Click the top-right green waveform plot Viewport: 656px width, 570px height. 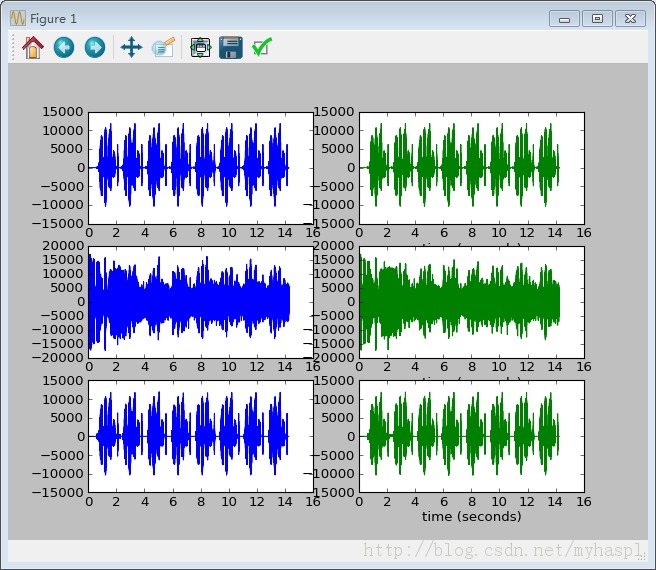[x=472, y=168]
